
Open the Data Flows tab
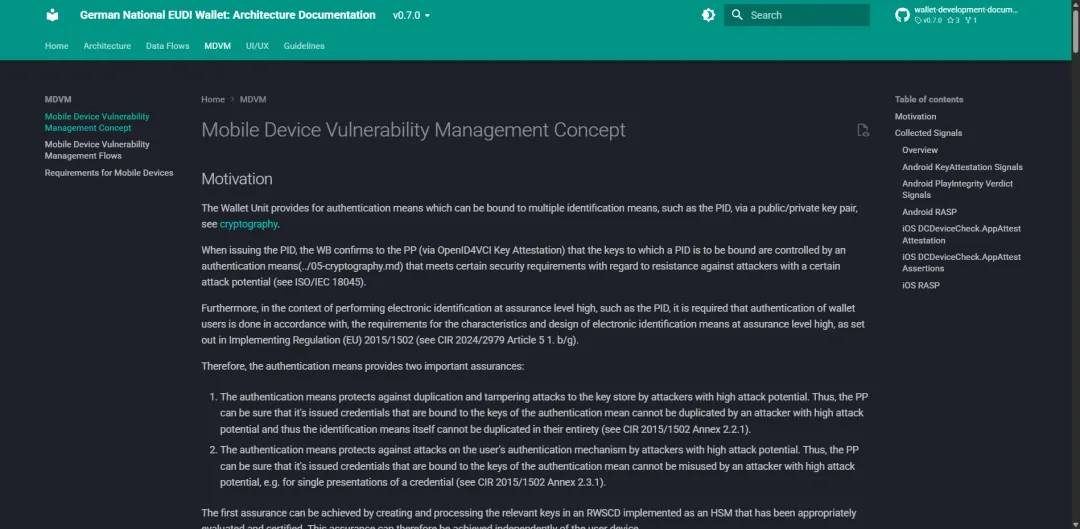point(167,46)
